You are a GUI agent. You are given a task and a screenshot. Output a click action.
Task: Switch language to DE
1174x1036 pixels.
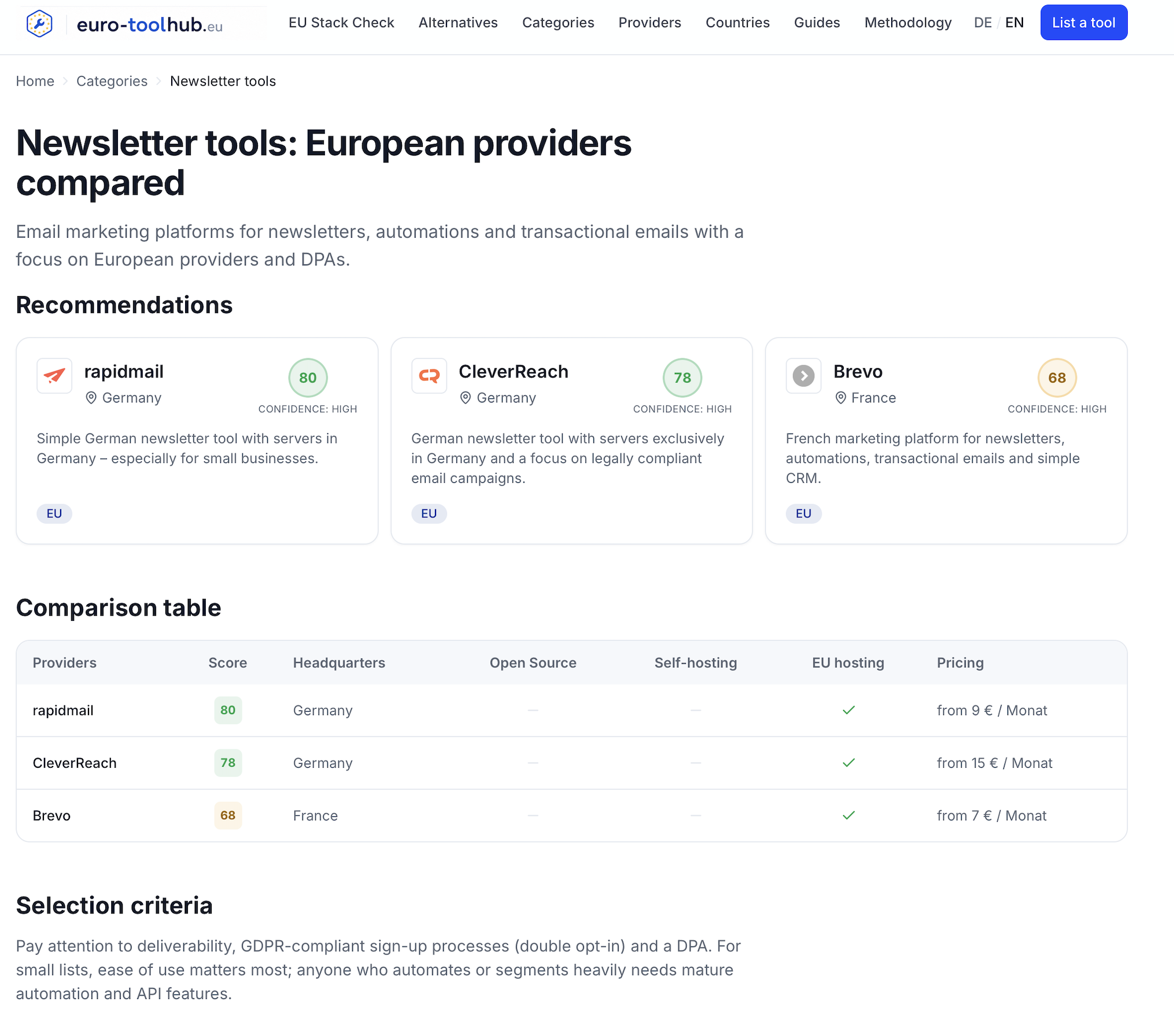[x=983, y=23]
